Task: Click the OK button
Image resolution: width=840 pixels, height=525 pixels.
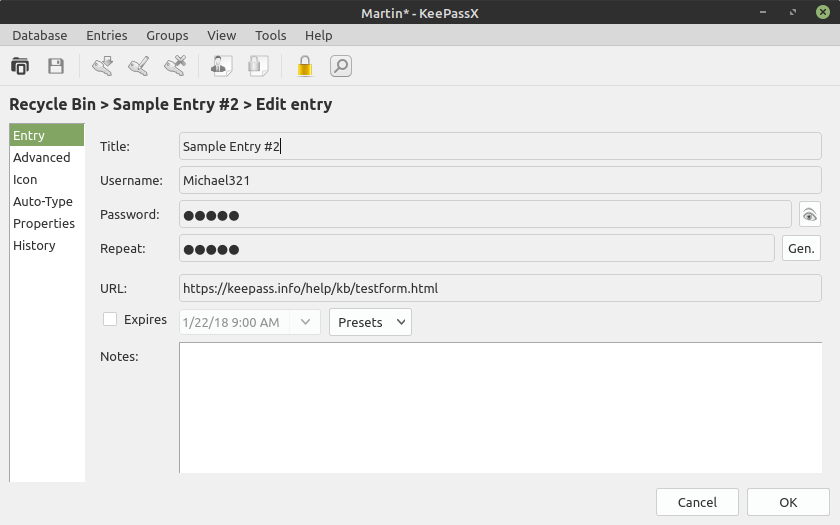Action: [x=788, y=502]
